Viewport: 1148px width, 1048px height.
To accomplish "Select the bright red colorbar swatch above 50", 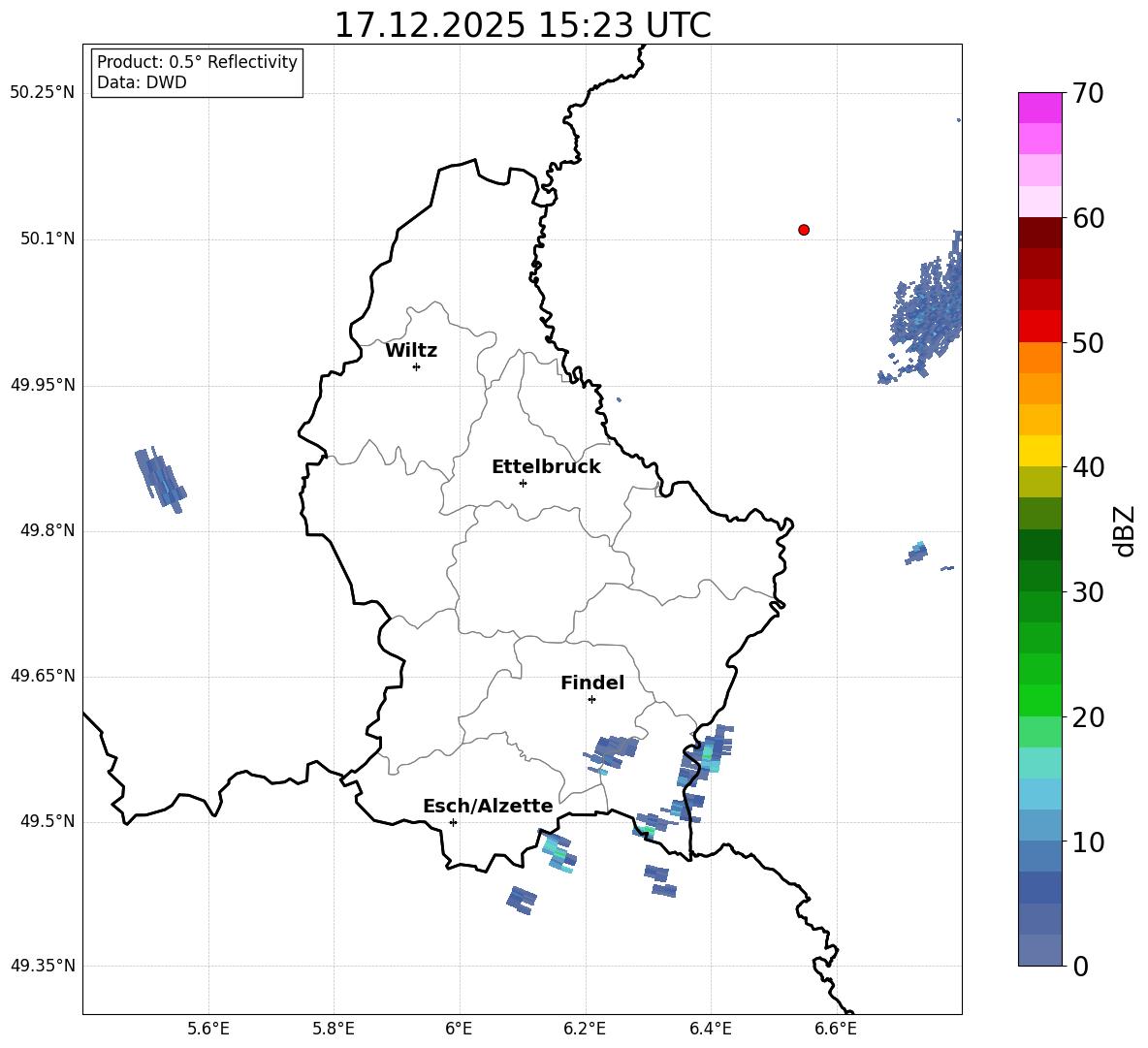I will point(1040,326).
